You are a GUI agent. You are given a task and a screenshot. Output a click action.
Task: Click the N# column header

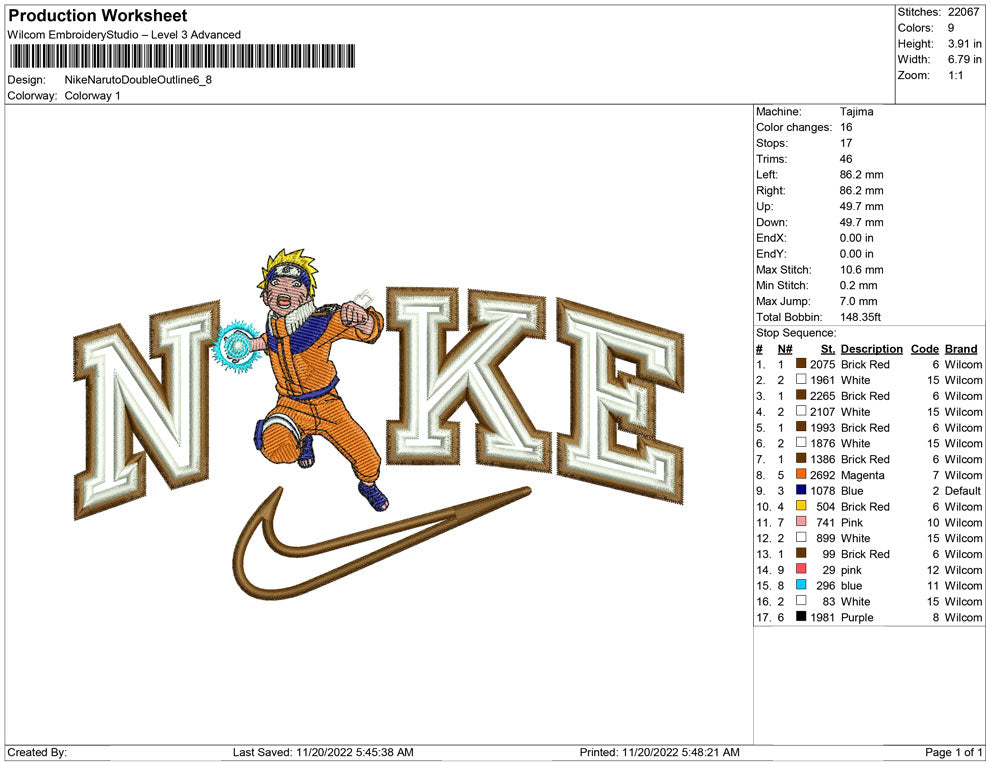pos(785,349)
